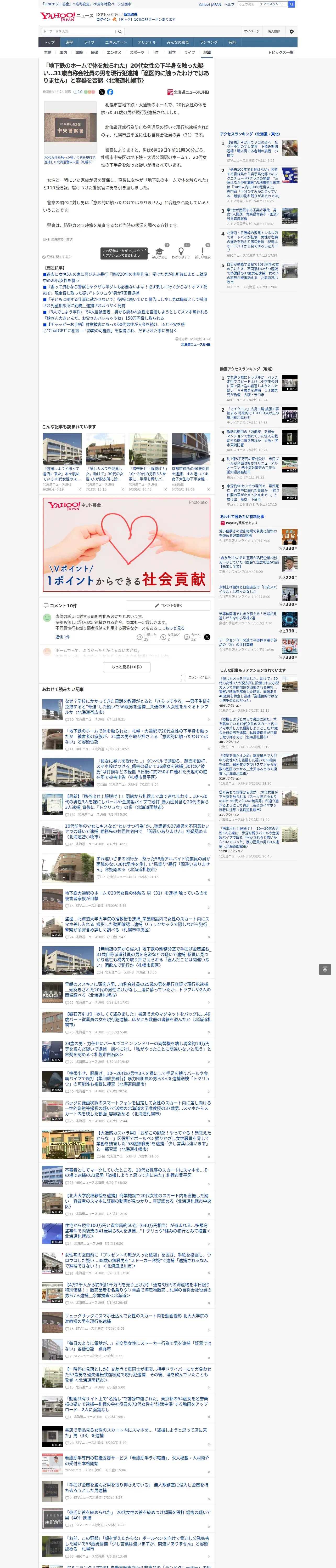Open the 有料 navigation tab

(232, 43)
